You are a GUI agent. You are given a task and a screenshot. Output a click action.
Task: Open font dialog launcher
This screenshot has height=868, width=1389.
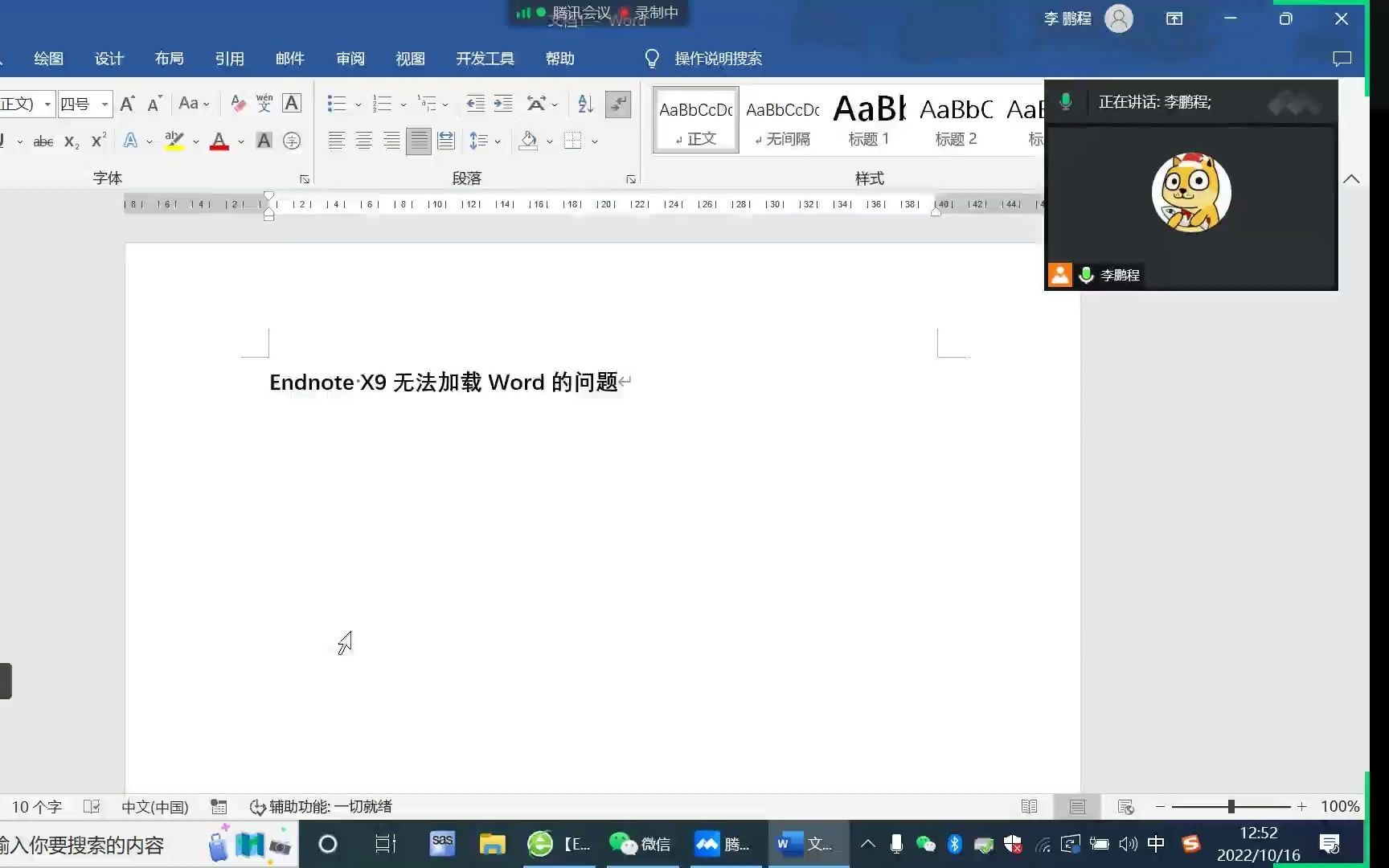pos(305,179)
